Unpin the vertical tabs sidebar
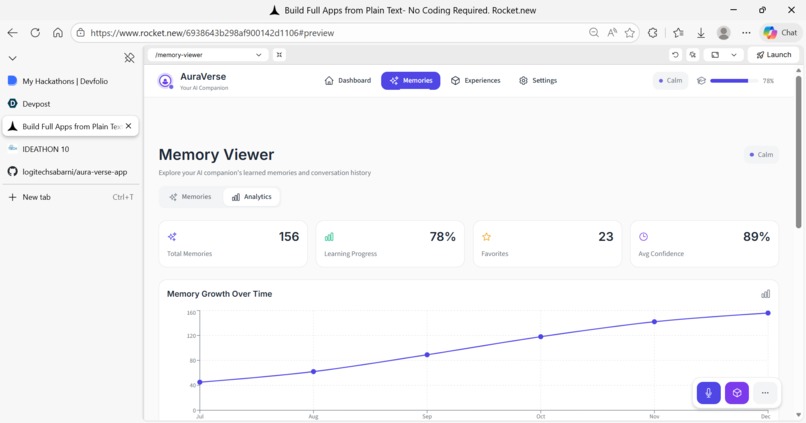Viewport: 806px width, 423px height. [x=129, y=58]
